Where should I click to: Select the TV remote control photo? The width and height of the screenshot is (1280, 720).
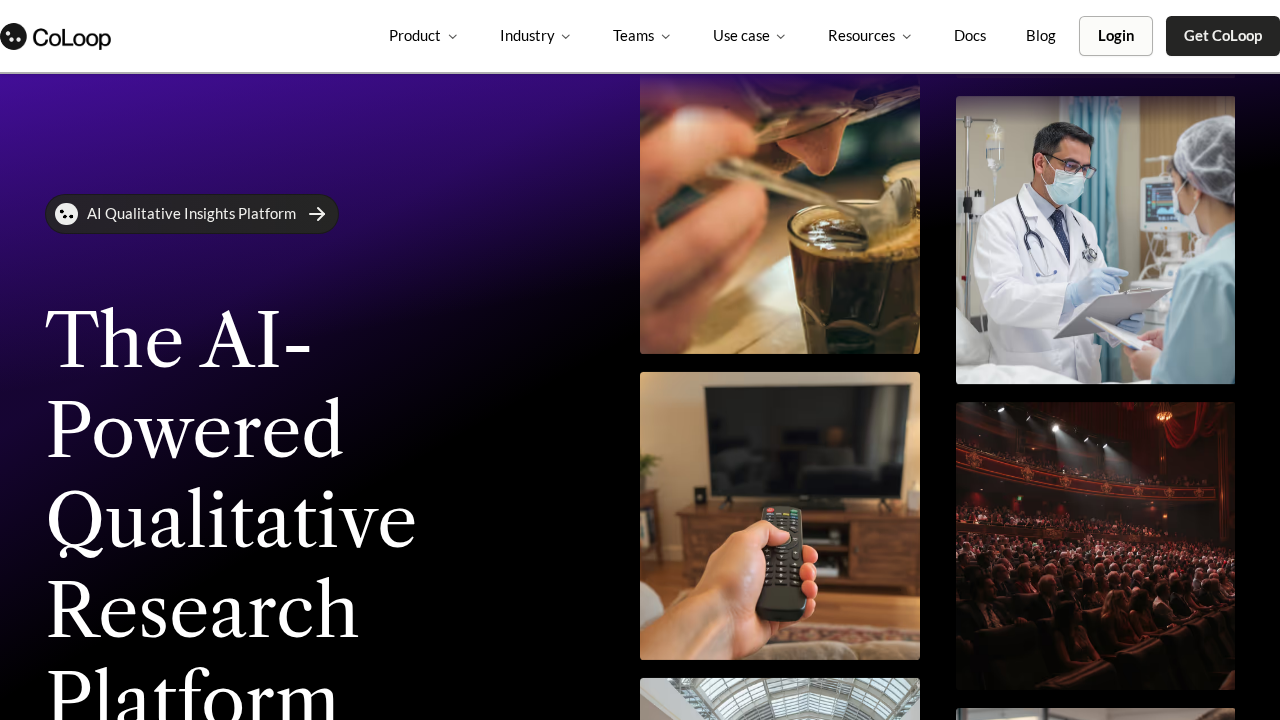[x=780, y=516]
